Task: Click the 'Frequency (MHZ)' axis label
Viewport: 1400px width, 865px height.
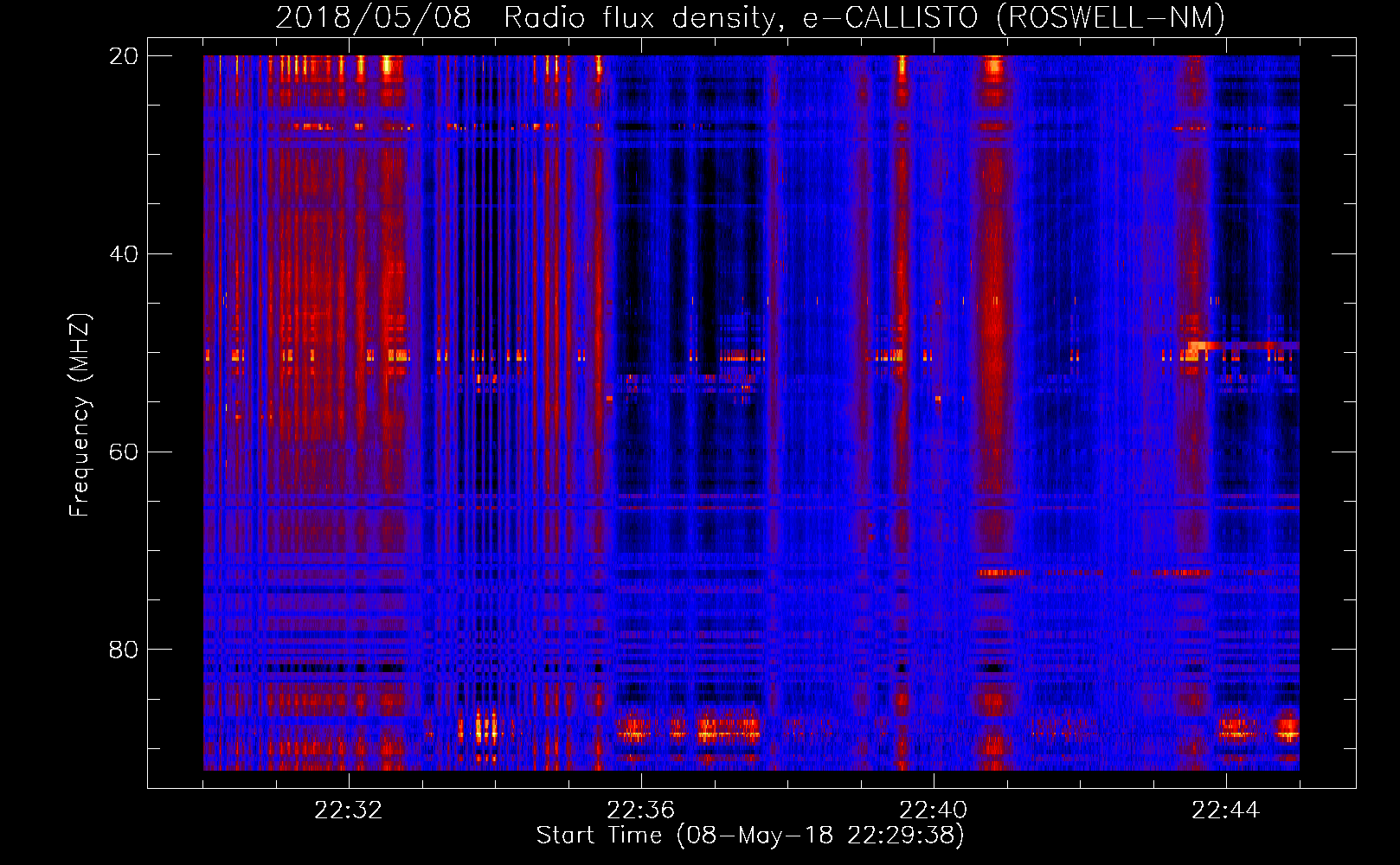Action: [x=80, y=415]
